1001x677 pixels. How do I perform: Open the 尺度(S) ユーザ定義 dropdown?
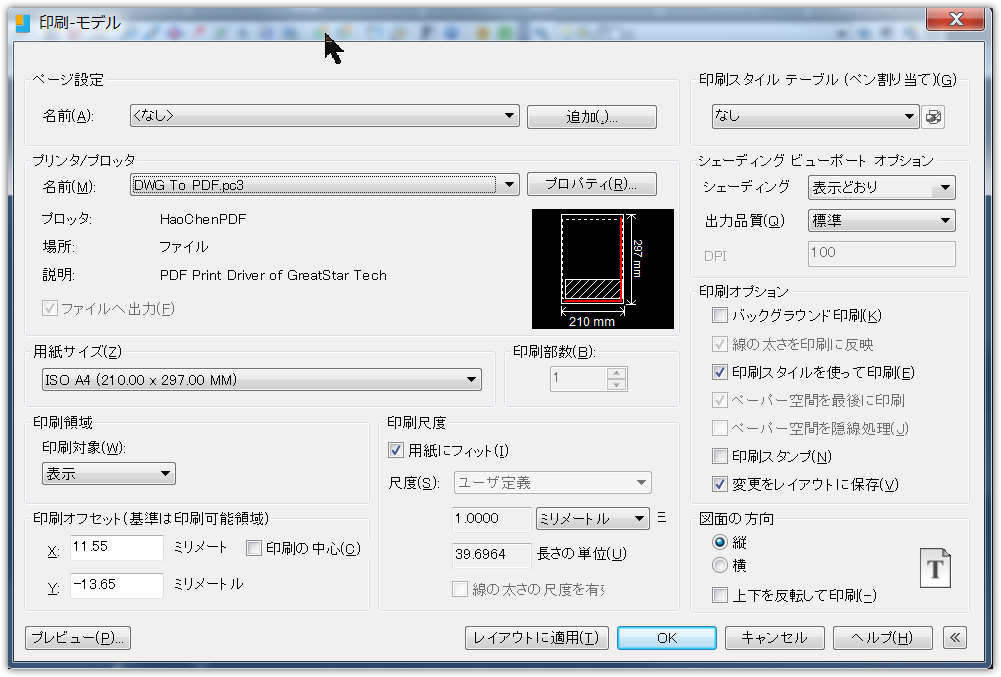[552, 482]
